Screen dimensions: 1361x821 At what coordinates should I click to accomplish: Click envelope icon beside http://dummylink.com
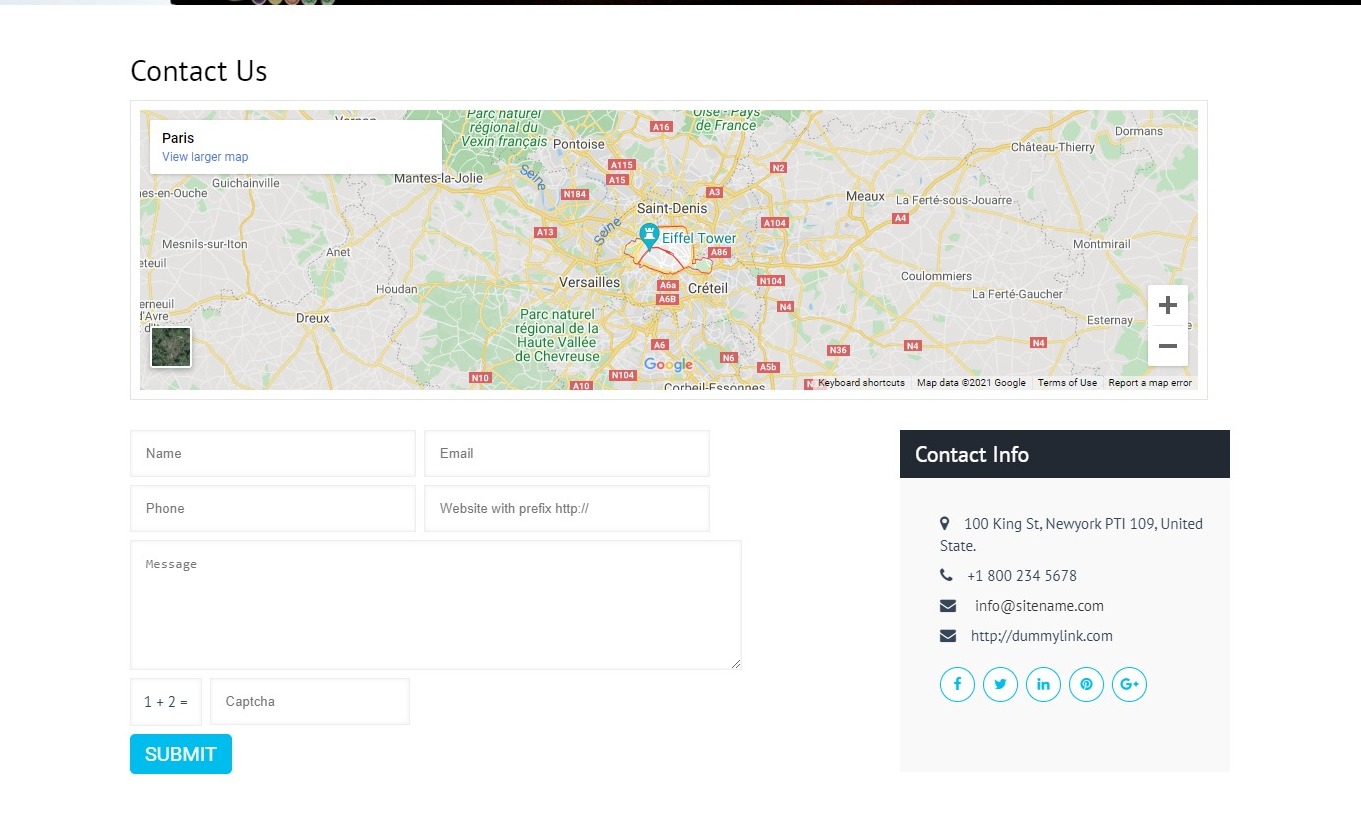(x=948, y=635)
